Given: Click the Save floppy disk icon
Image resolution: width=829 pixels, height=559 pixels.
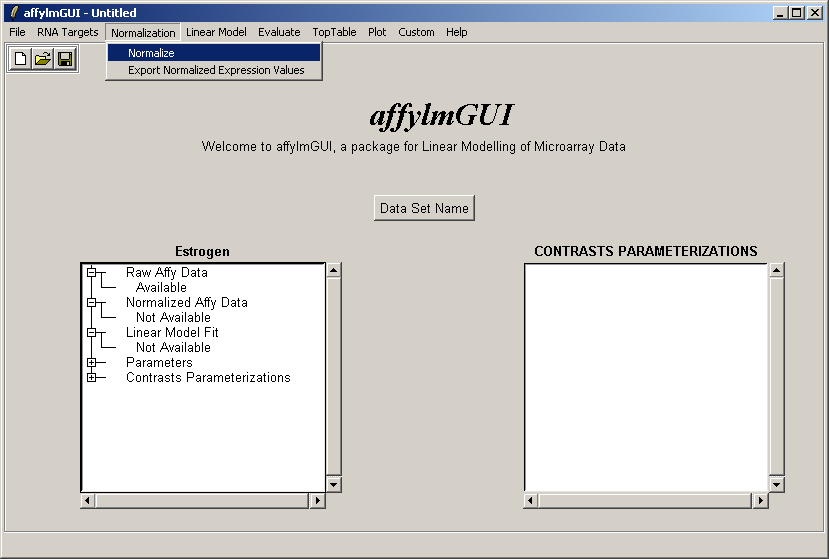Looking at the screenshot, I should pyautogui.click(x=65, y=59).
